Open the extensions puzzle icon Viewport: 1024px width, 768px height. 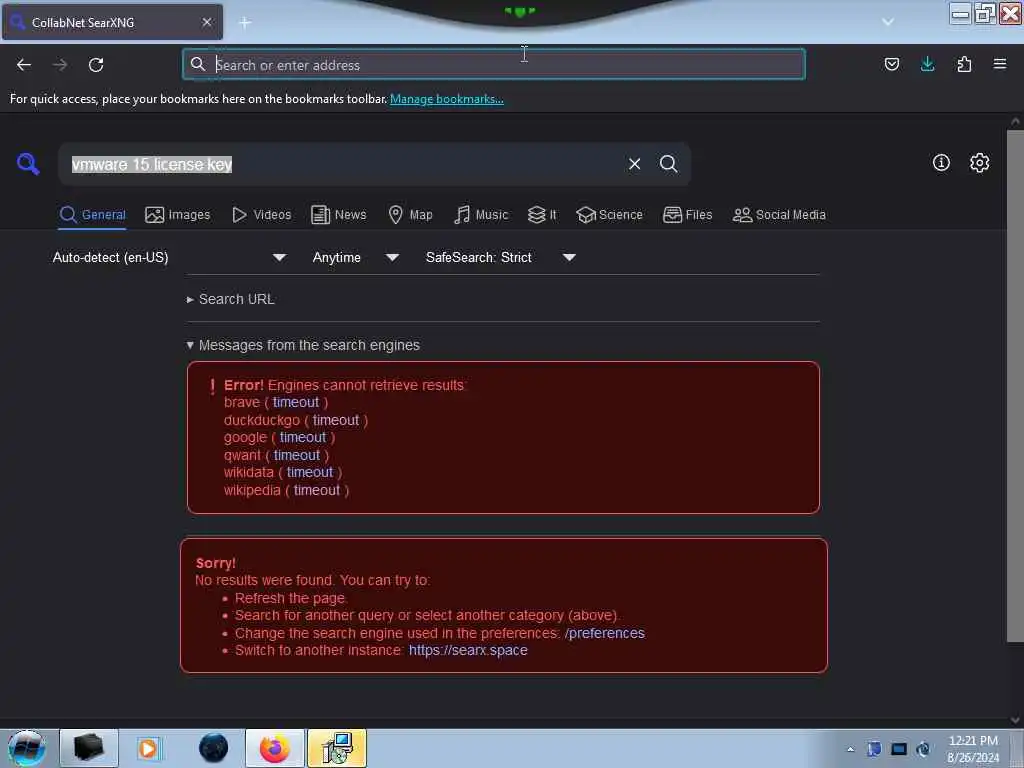point(964,64)
